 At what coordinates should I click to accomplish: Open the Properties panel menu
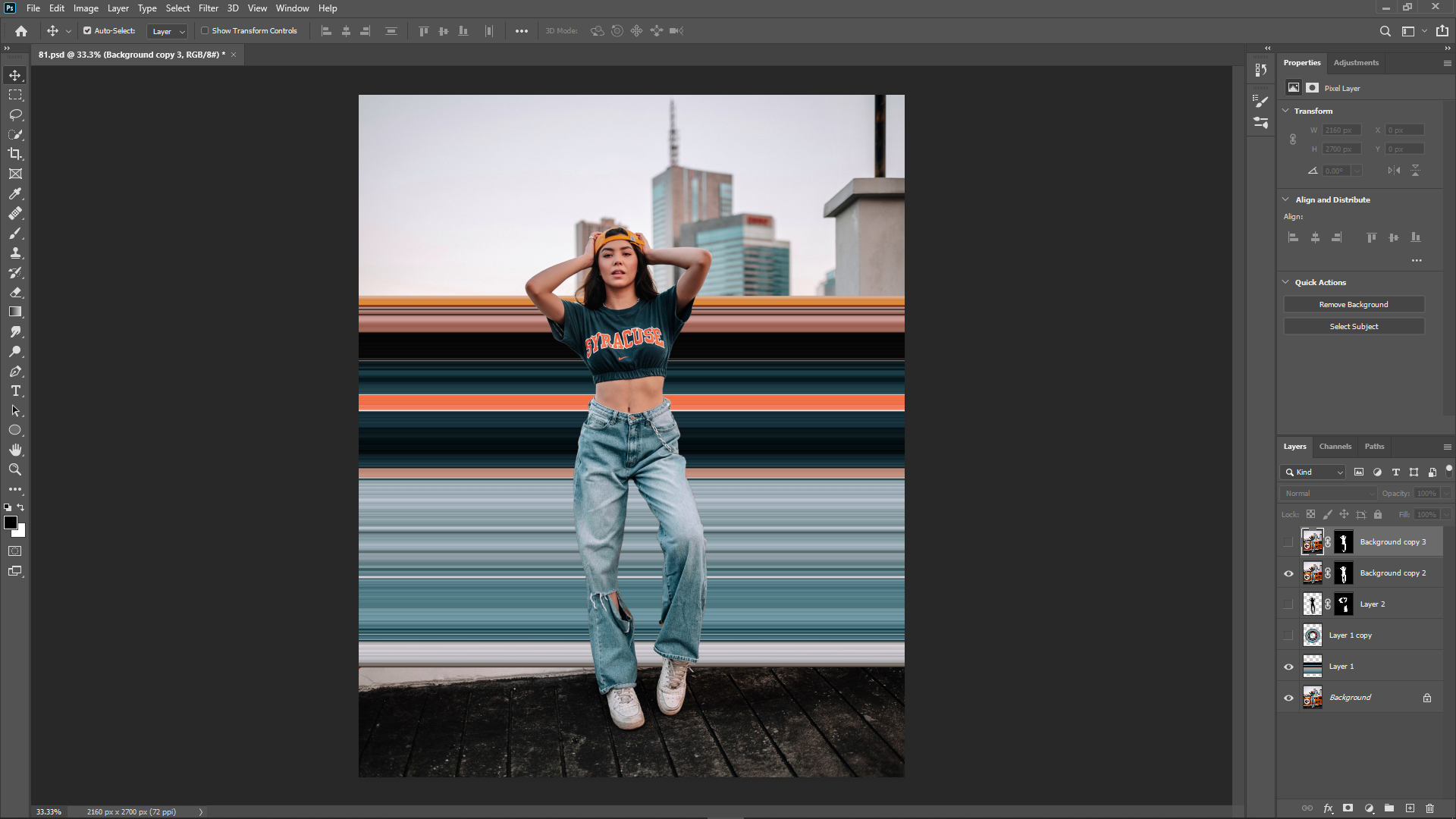[x=1447, y=63]
